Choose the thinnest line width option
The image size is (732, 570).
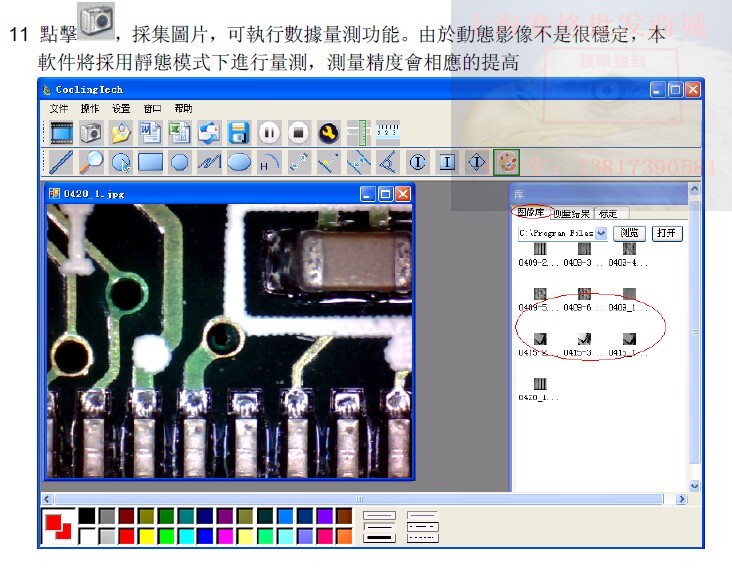379,516
